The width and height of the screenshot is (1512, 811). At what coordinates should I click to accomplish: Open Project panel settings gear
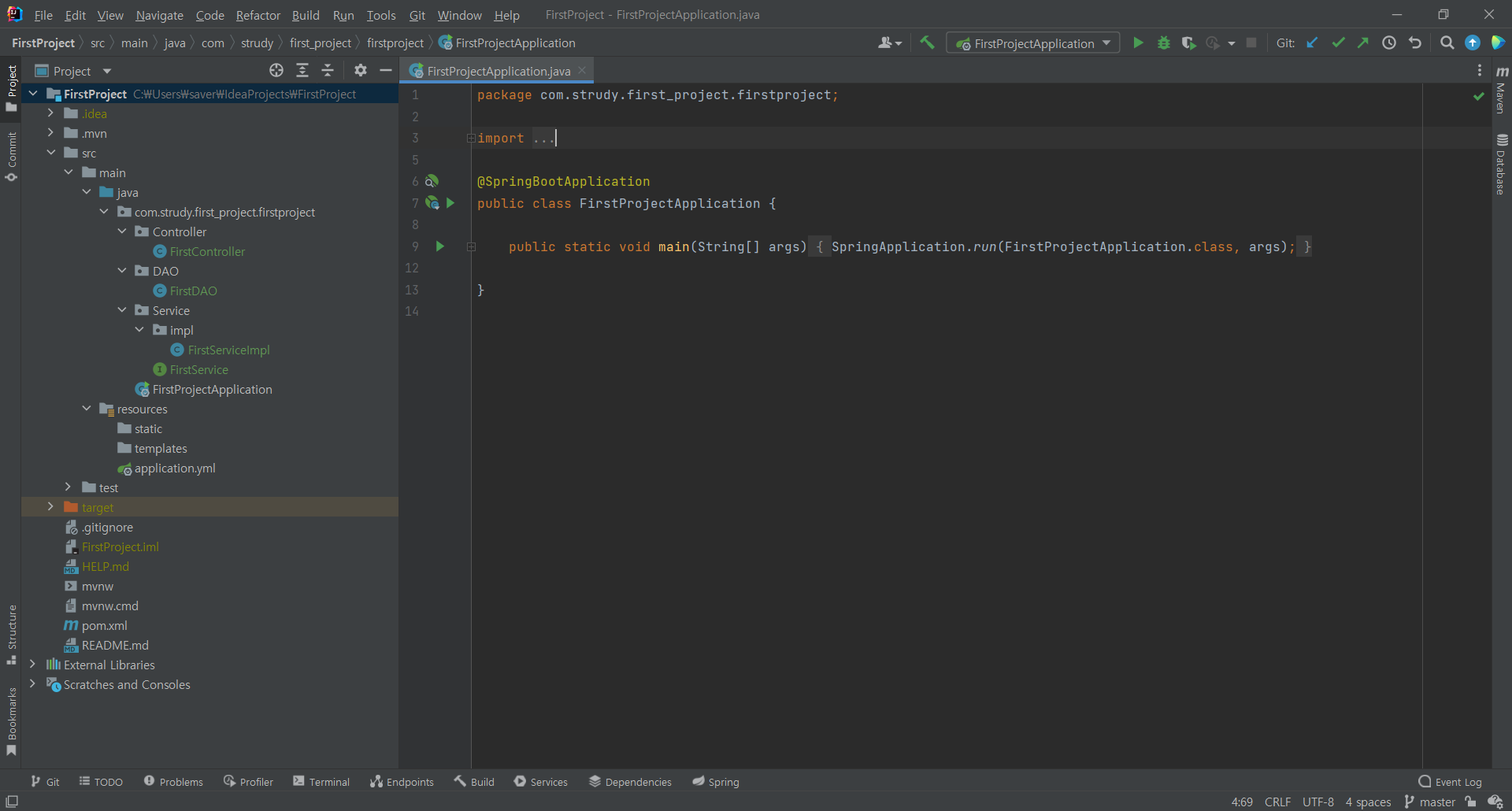(361, 71)
